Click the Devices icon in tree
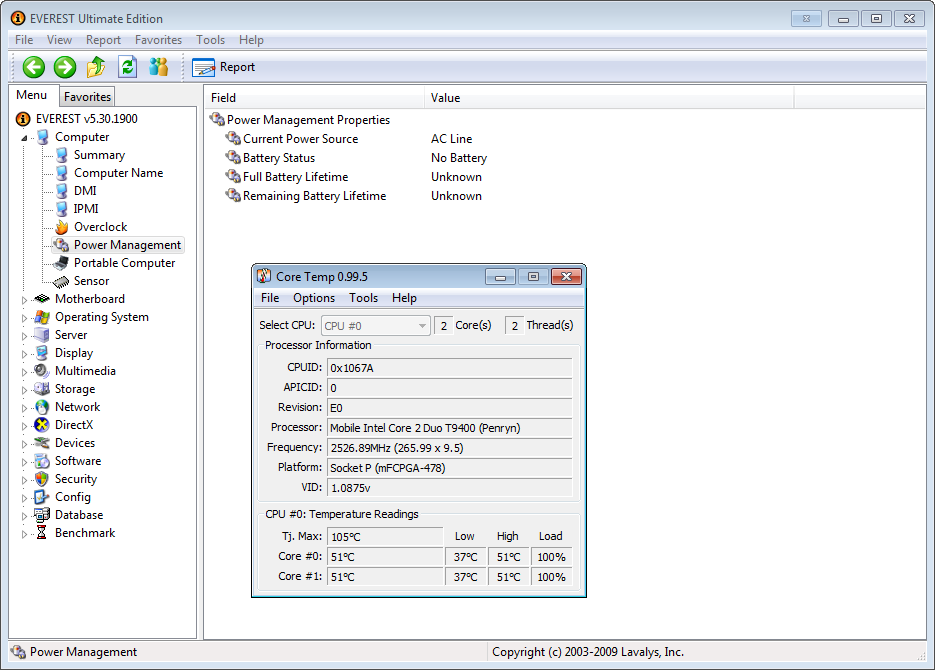This screenshot has height=670, width=935. [42, 443]
